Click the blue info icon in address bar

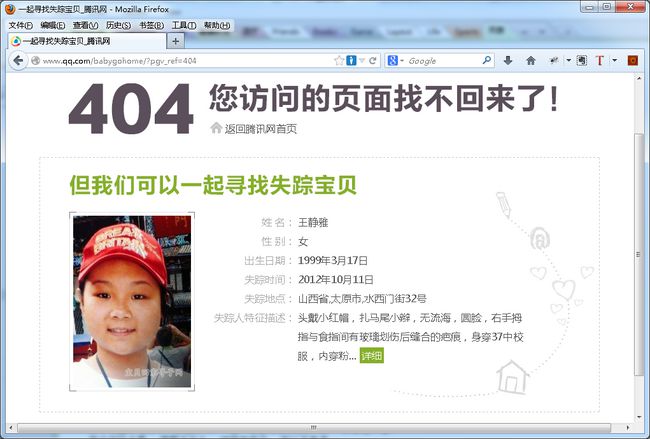pyautogui.click(x=351, y=61)
